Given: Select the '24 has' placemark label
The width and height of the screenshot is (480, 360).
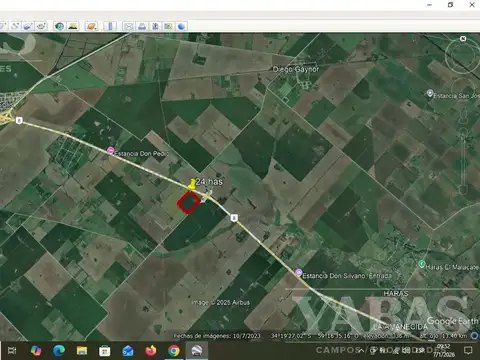Looking at the screenshot, I should coord(209,182).
